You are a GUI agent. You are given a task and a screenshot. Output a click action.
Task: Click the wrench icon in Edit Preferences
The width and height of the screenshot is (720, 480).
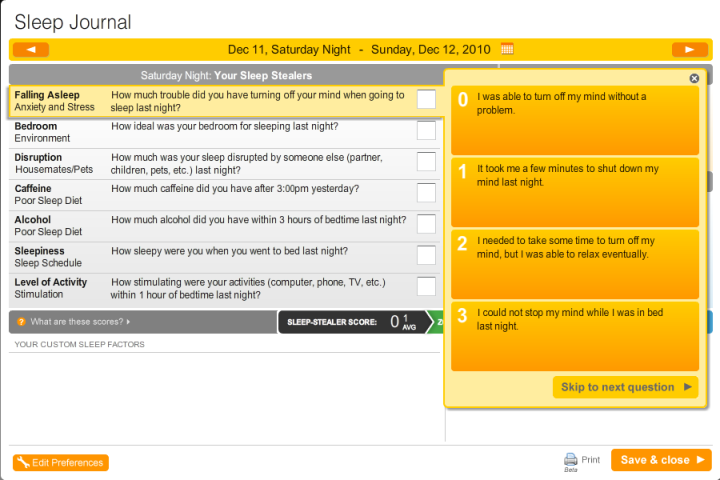tap(23, 462)
